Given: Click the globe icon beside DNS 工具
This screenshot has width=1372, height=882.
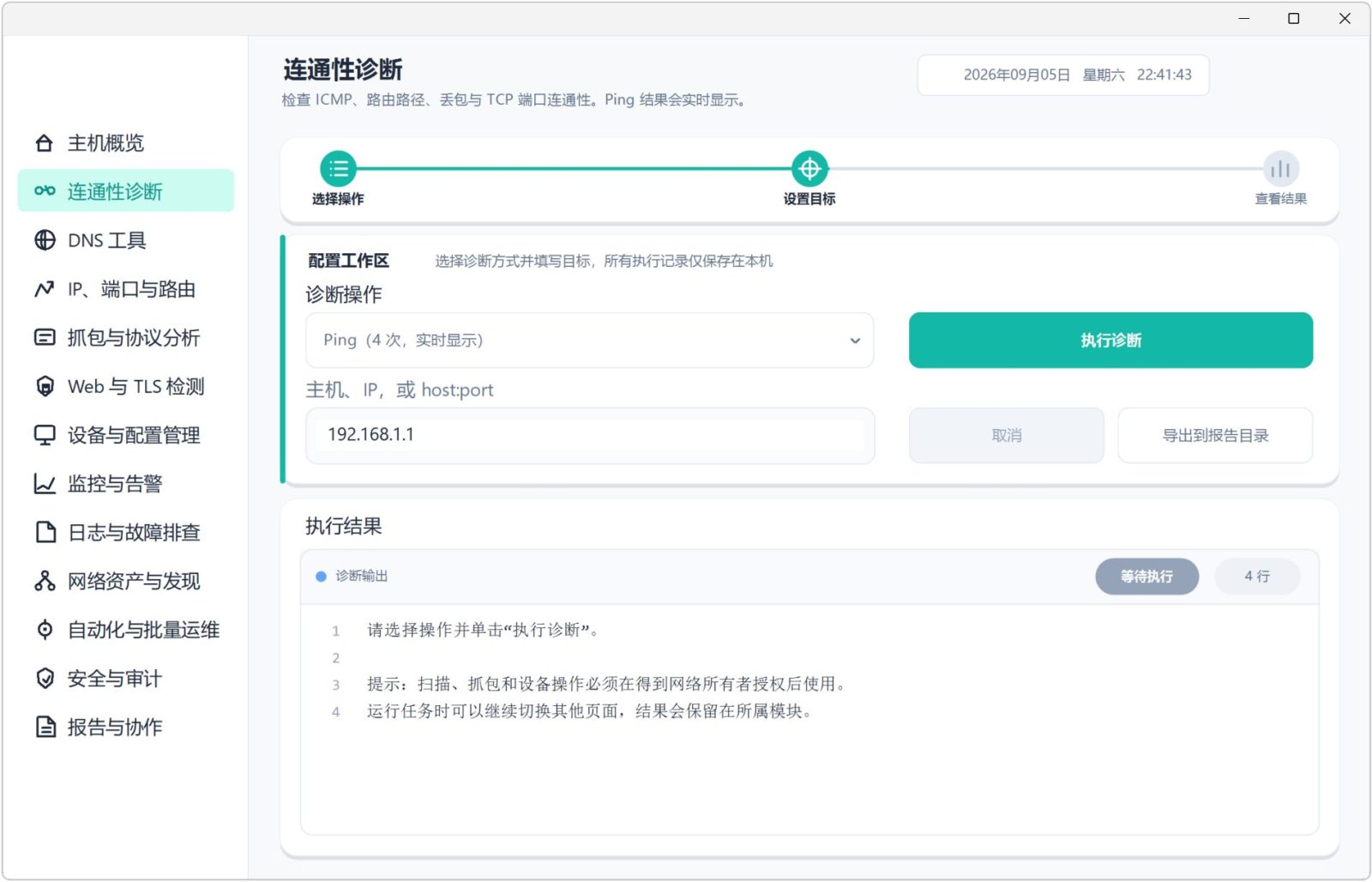Looking at the screenshot, I should (x=45, y=240).
